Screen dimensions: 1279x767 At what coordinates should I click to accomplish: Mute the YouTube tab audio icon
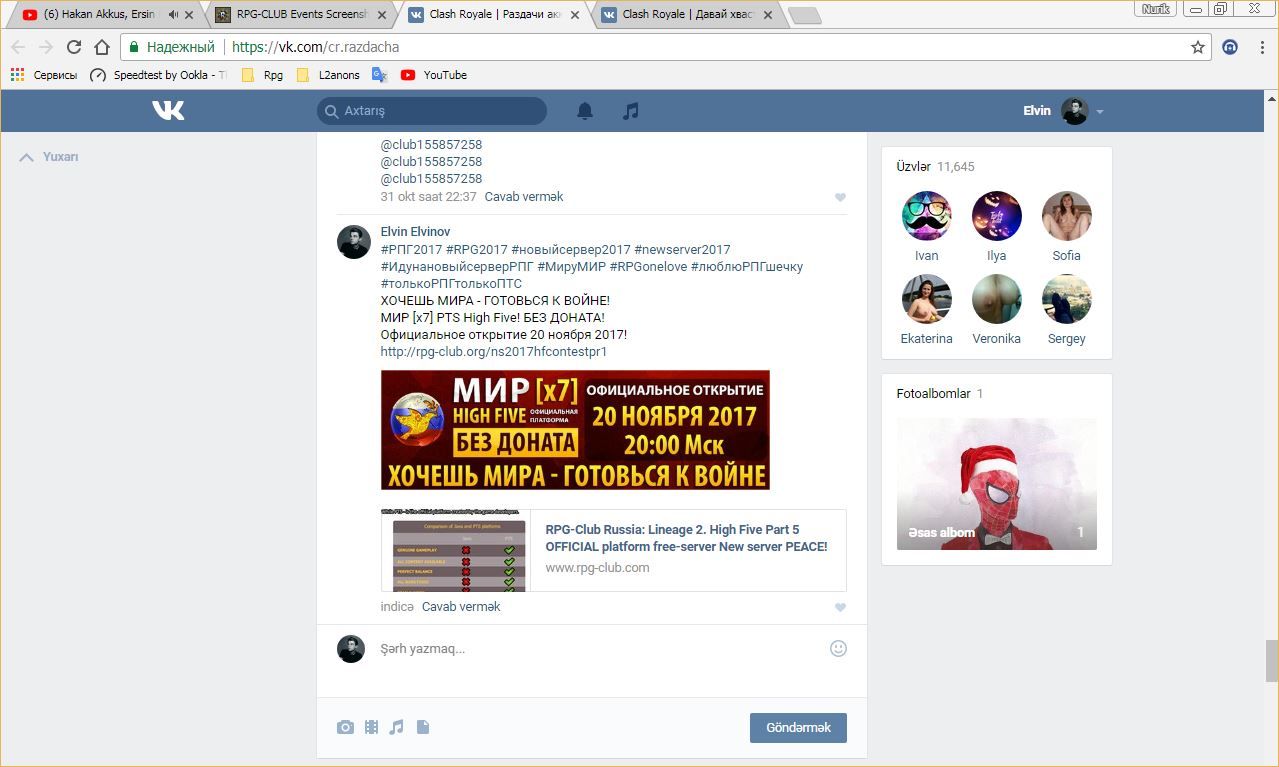[x=174, y=15]
